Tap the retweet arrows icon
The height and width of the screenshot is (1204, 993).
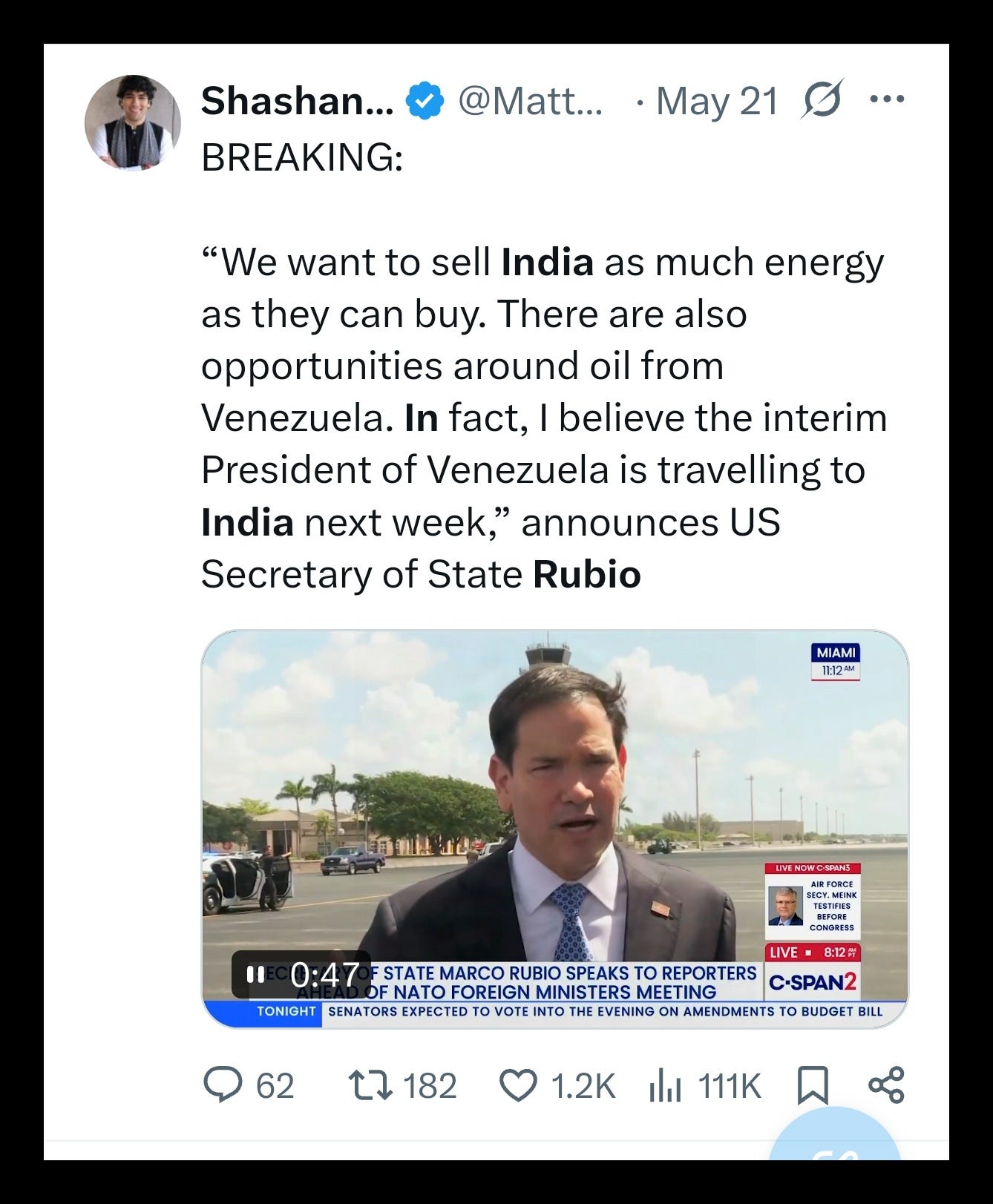(370, 1085)
